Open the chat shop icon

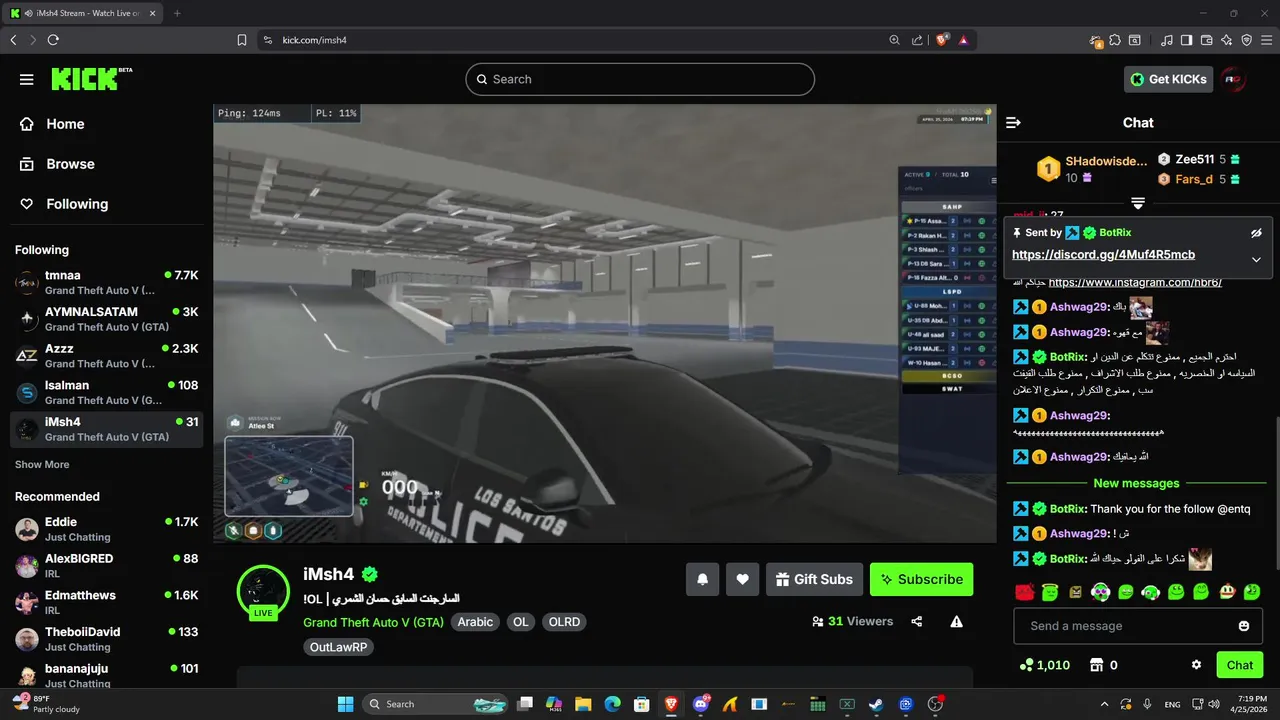point(1096,665)
